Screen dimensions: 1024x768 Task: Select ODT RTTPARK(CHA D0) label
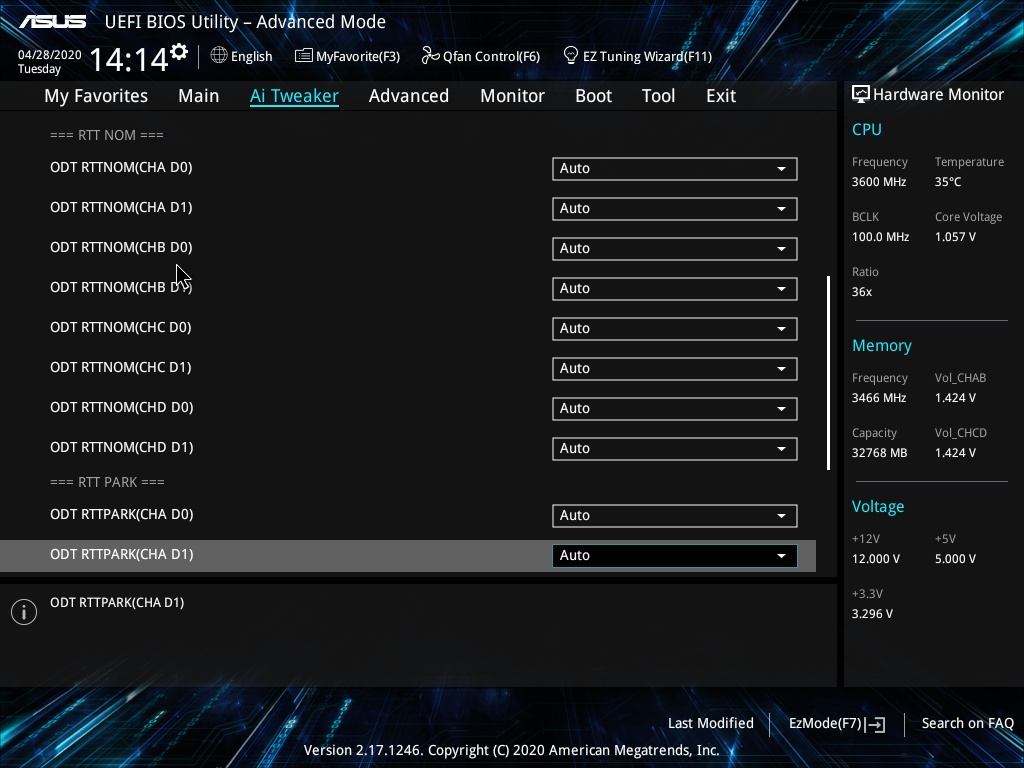121,515
